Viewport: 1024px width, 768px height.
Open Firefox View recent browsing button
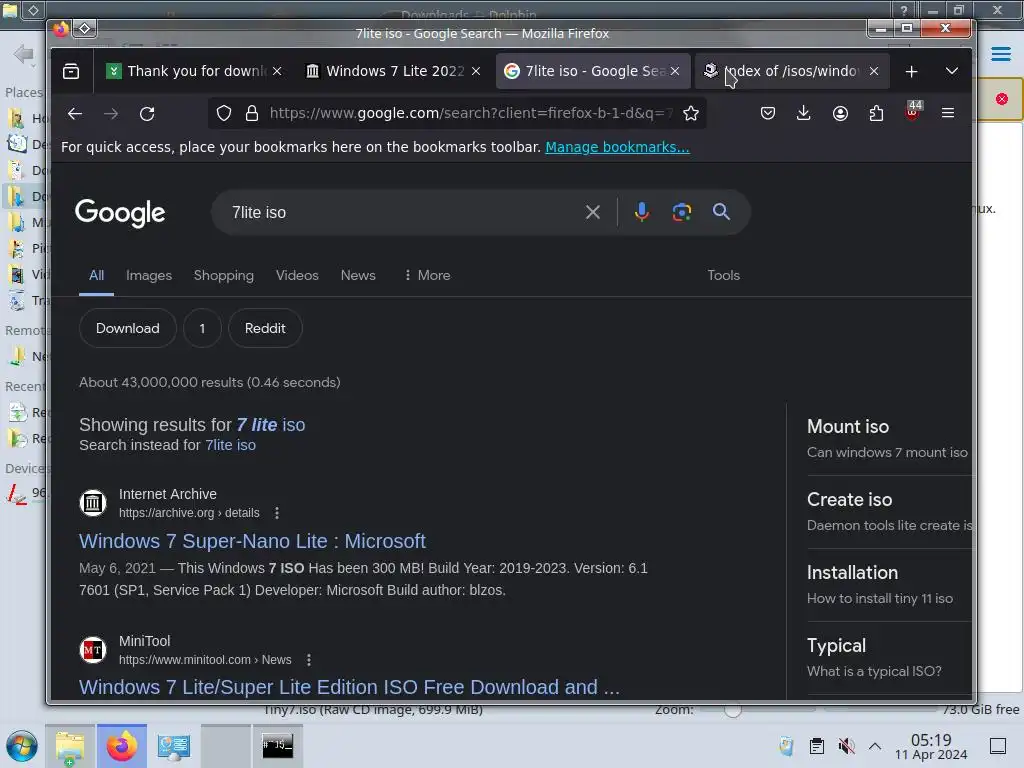[x=71, y=71]
